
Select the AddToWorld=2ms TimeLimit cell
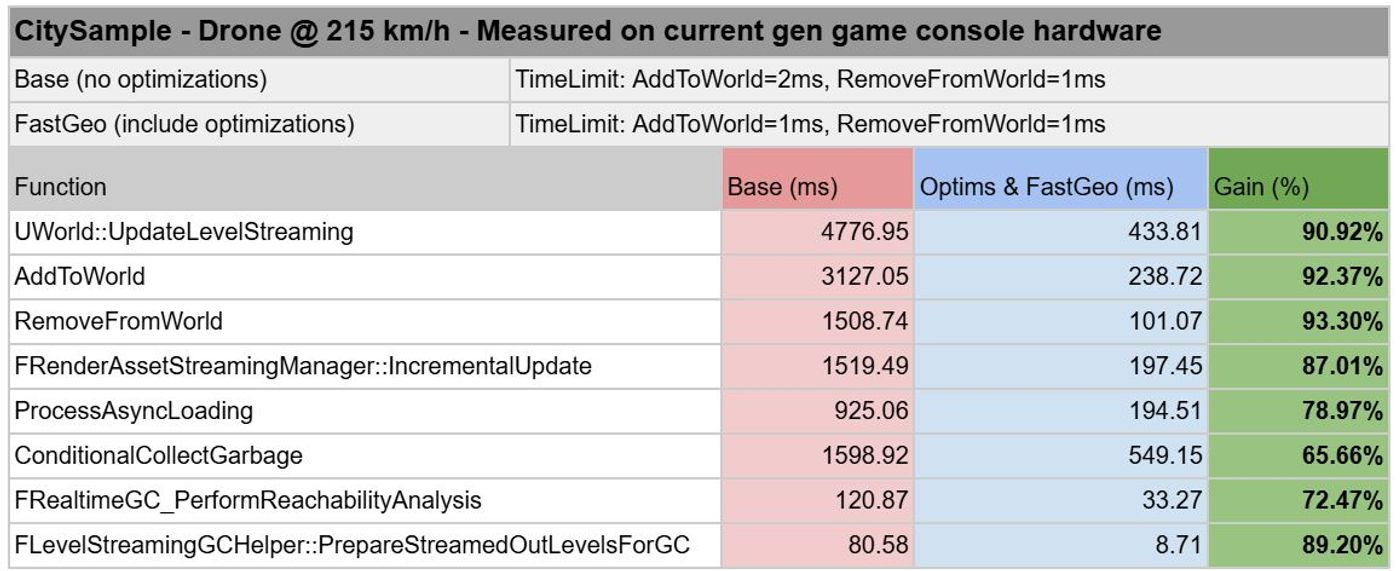click(x=950, y=79)
